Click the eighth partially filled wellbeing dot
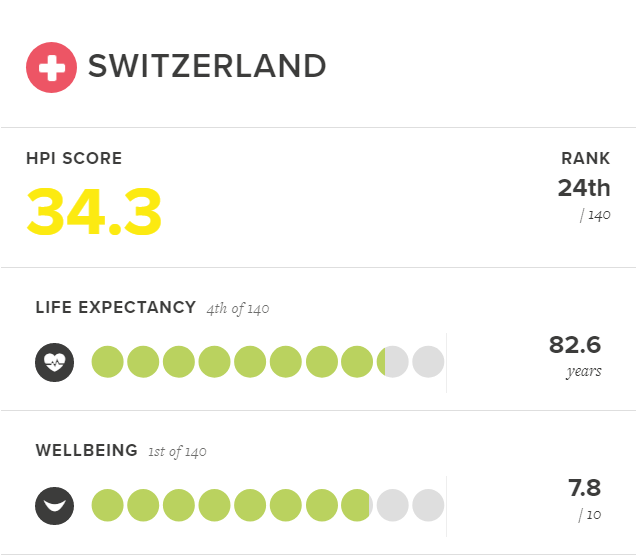The height and width of the screenshot is (556, 638). (x=357, y=505)
